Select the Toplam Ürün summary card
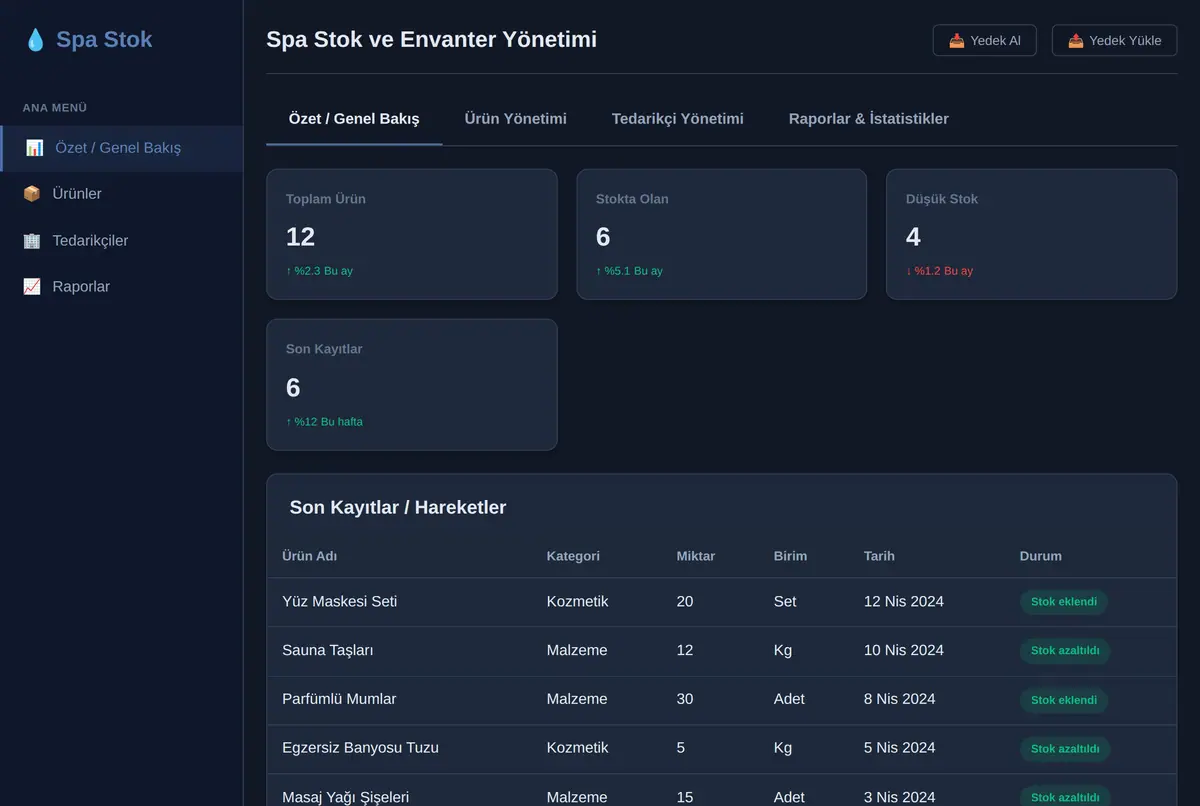 tap(412, 234)
